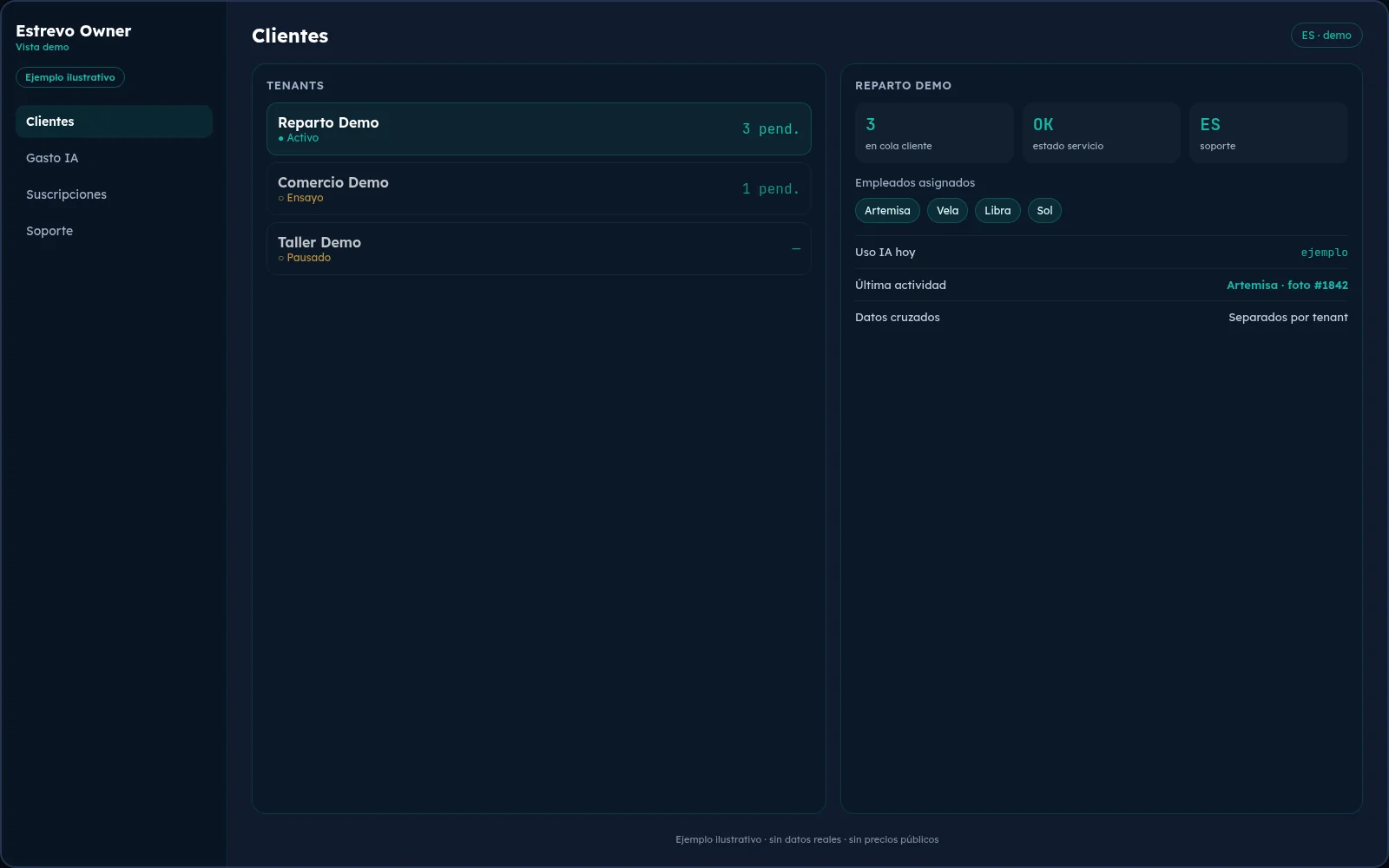Click the 'Datos cruzados' label
The width and height of the screenshot is (1389, 868).
coord(898,318)
